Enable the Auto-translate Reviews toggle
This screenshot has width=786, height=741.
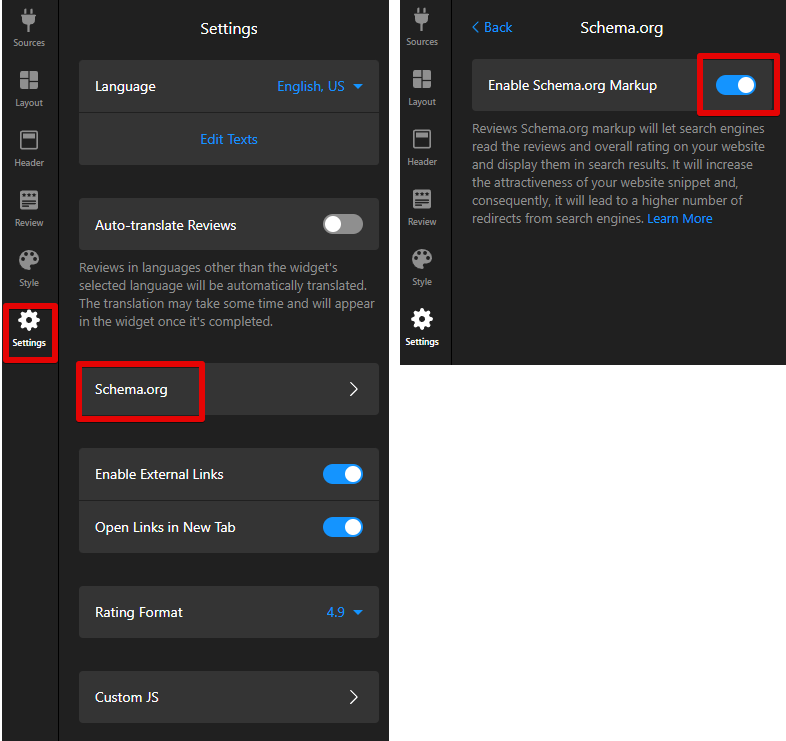click(x=342, y=224)
